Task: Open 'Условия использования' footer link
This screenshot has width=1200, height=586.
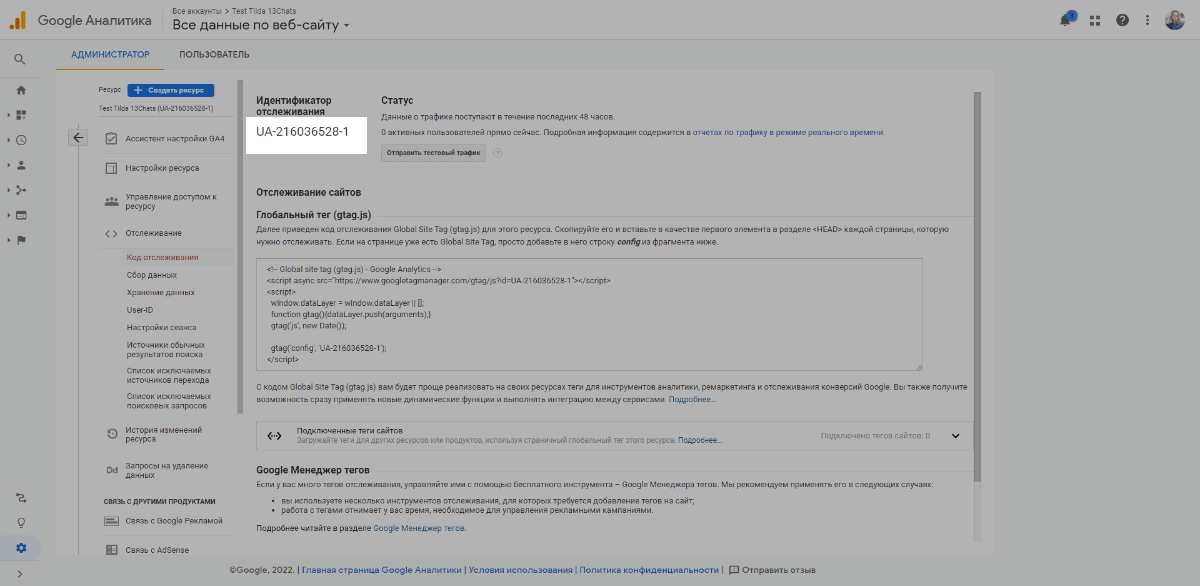Action: click(x=521, y=570)
